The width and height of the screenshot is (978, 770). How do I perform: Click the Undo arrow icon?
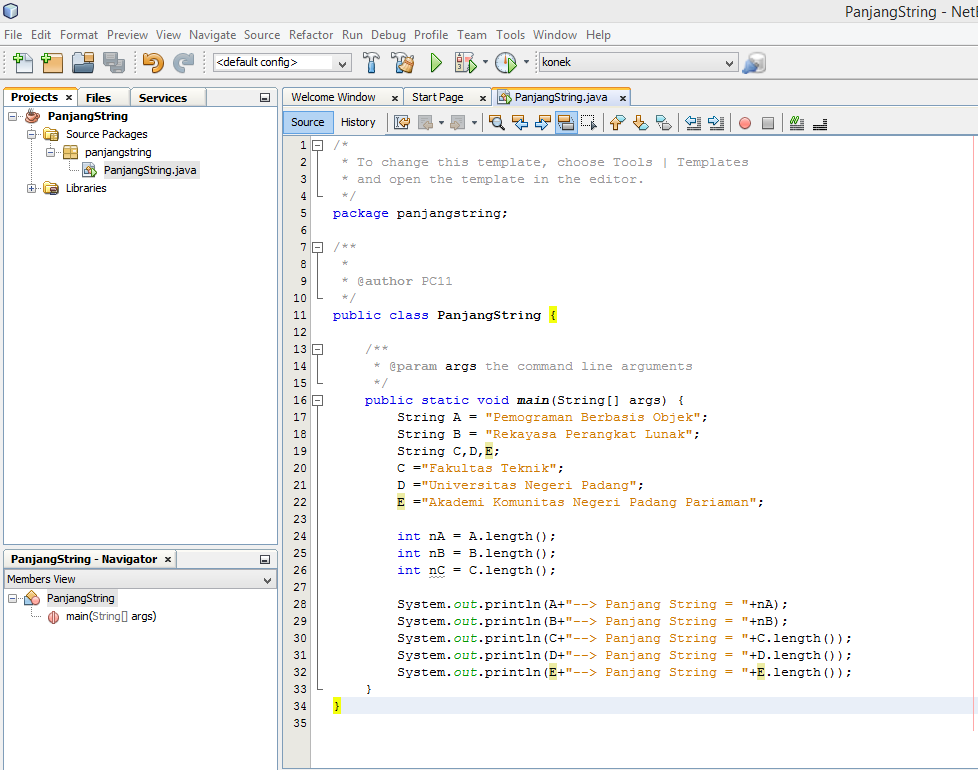[x=152, y=62]
